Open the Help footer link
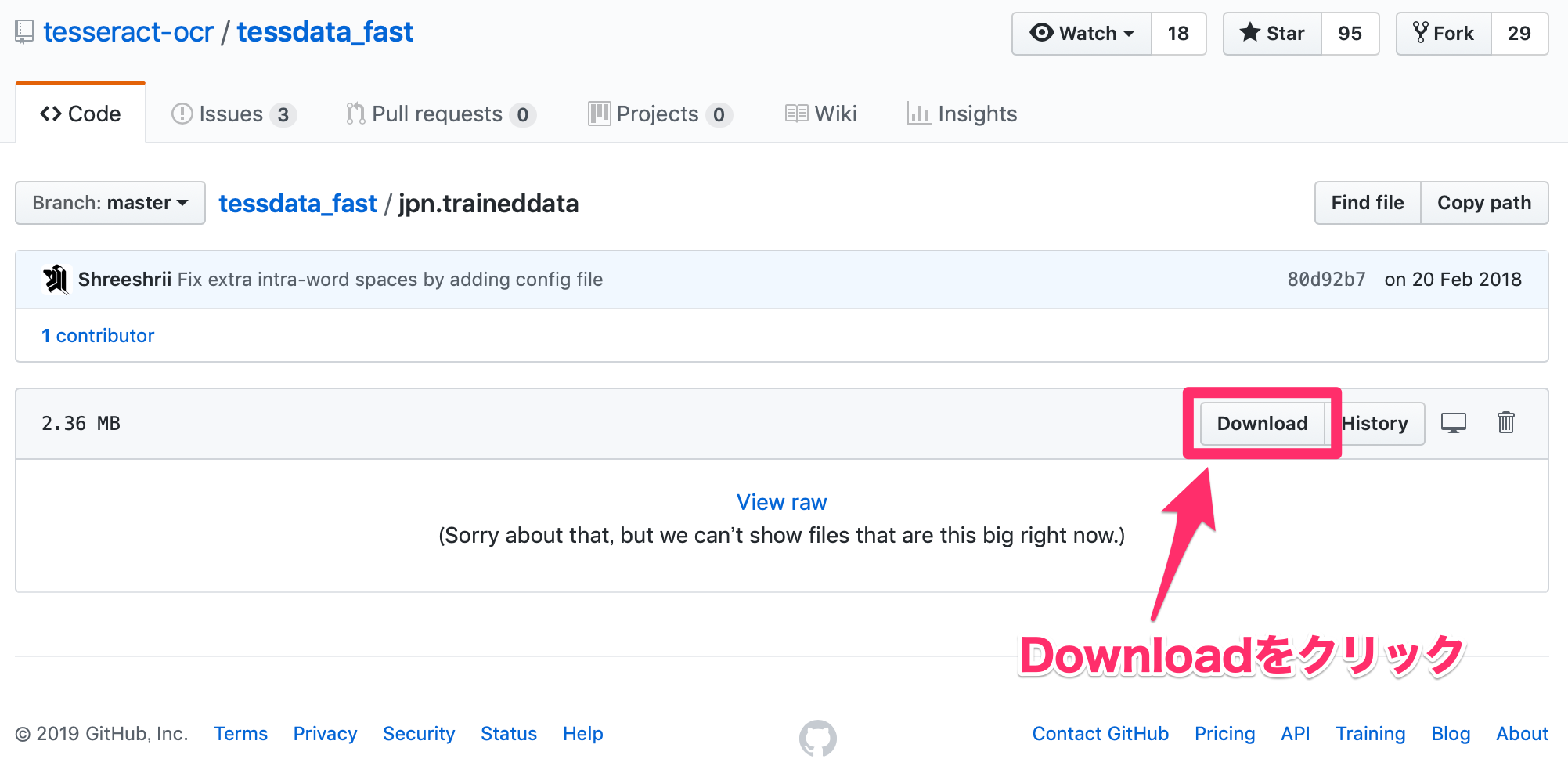The width and height of the screenshot is (1568, 766). 583,734
